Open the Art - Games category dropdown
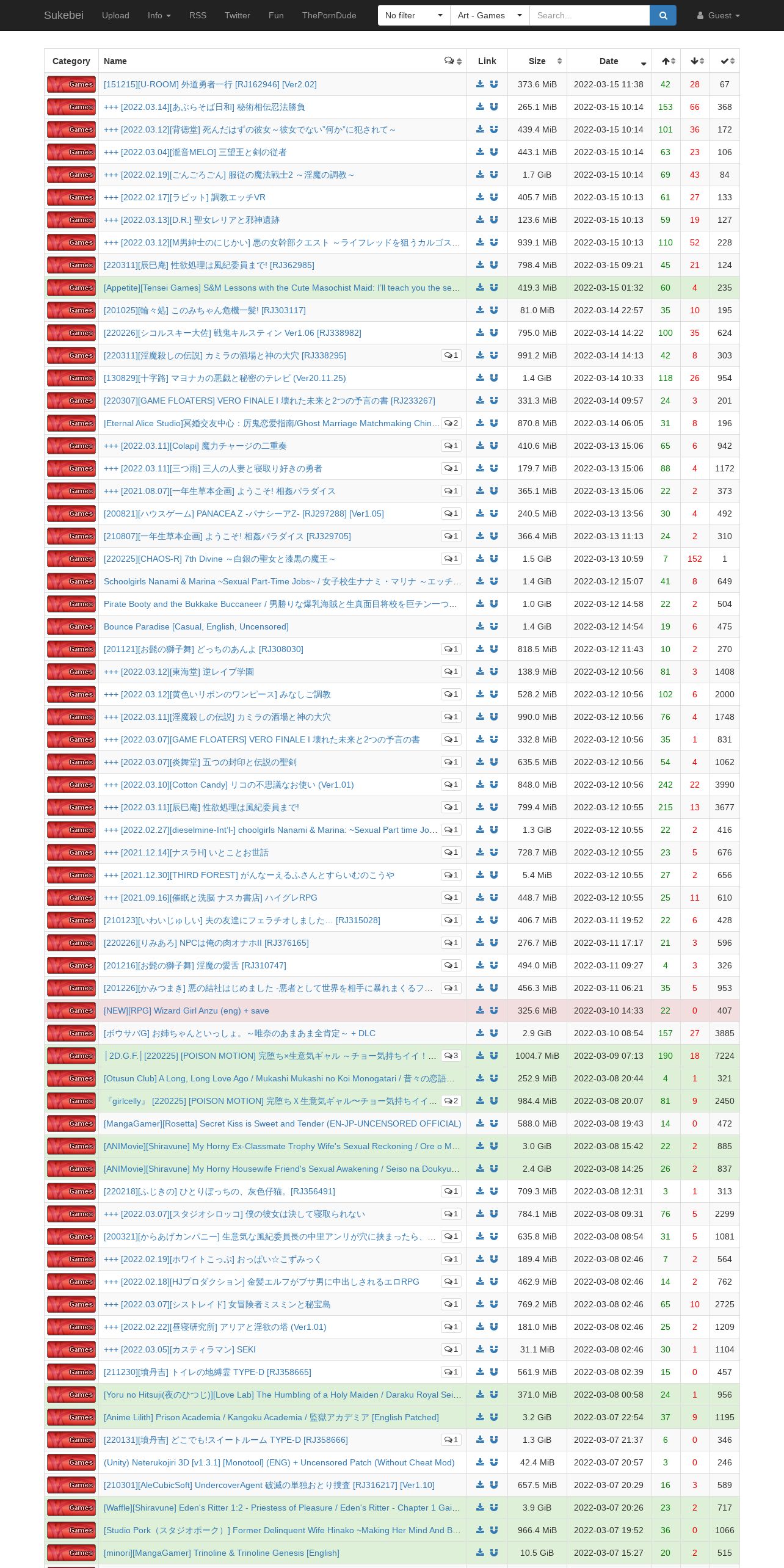 490,15
